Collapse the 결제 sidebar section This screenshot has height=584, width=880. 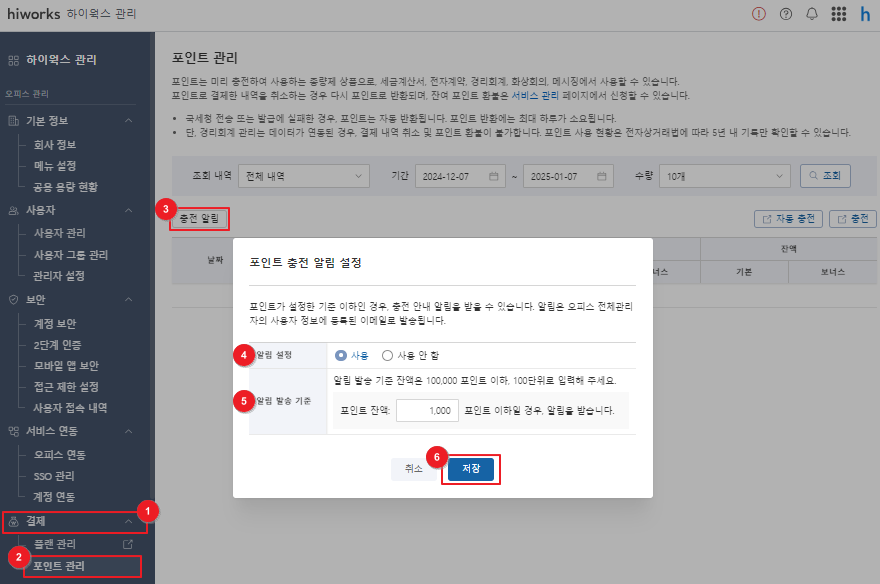click(128, 521)
